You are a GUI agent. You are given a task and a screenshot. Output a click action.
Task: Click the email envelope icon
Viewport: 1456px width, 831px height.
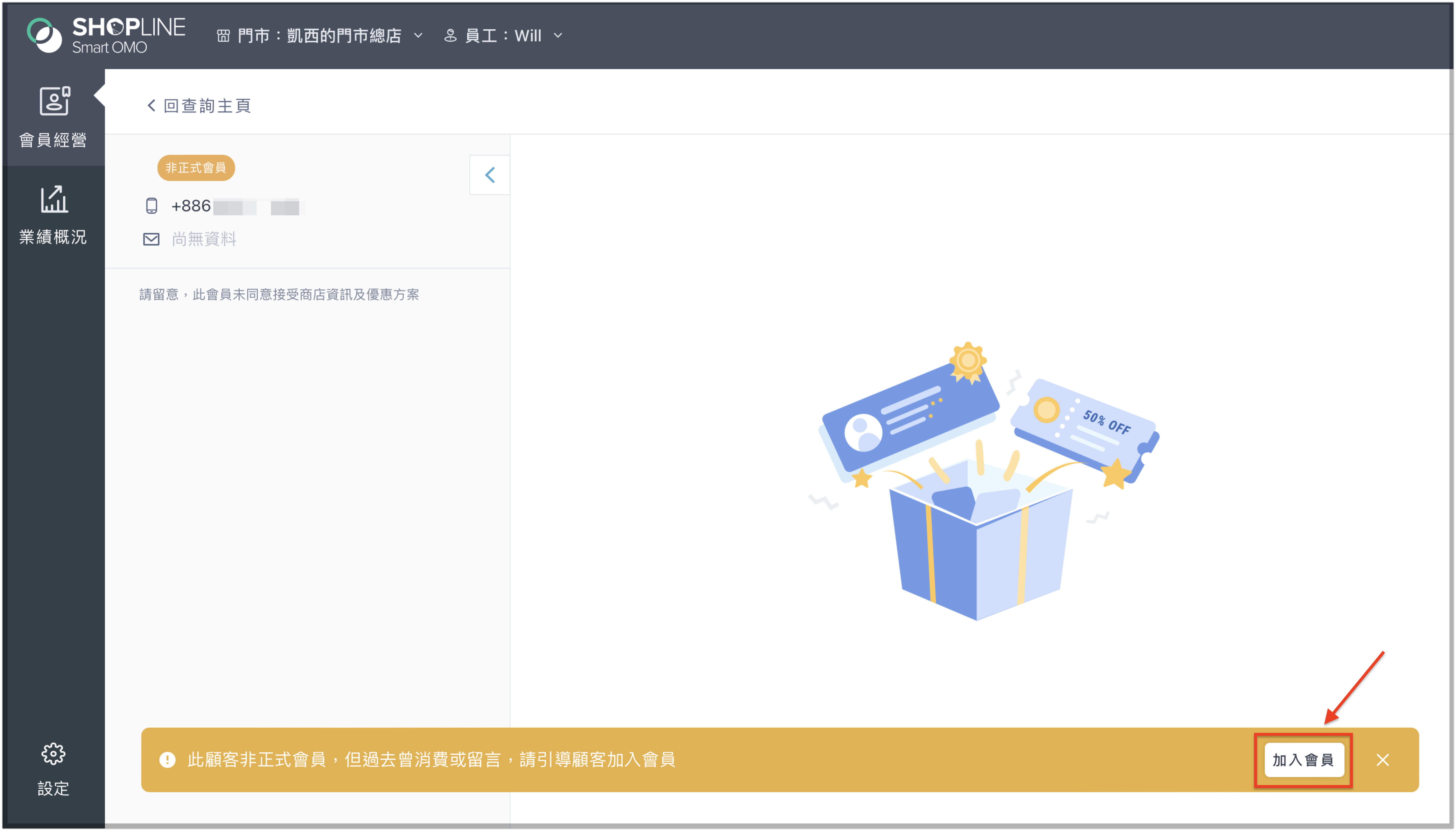[151, 239]
